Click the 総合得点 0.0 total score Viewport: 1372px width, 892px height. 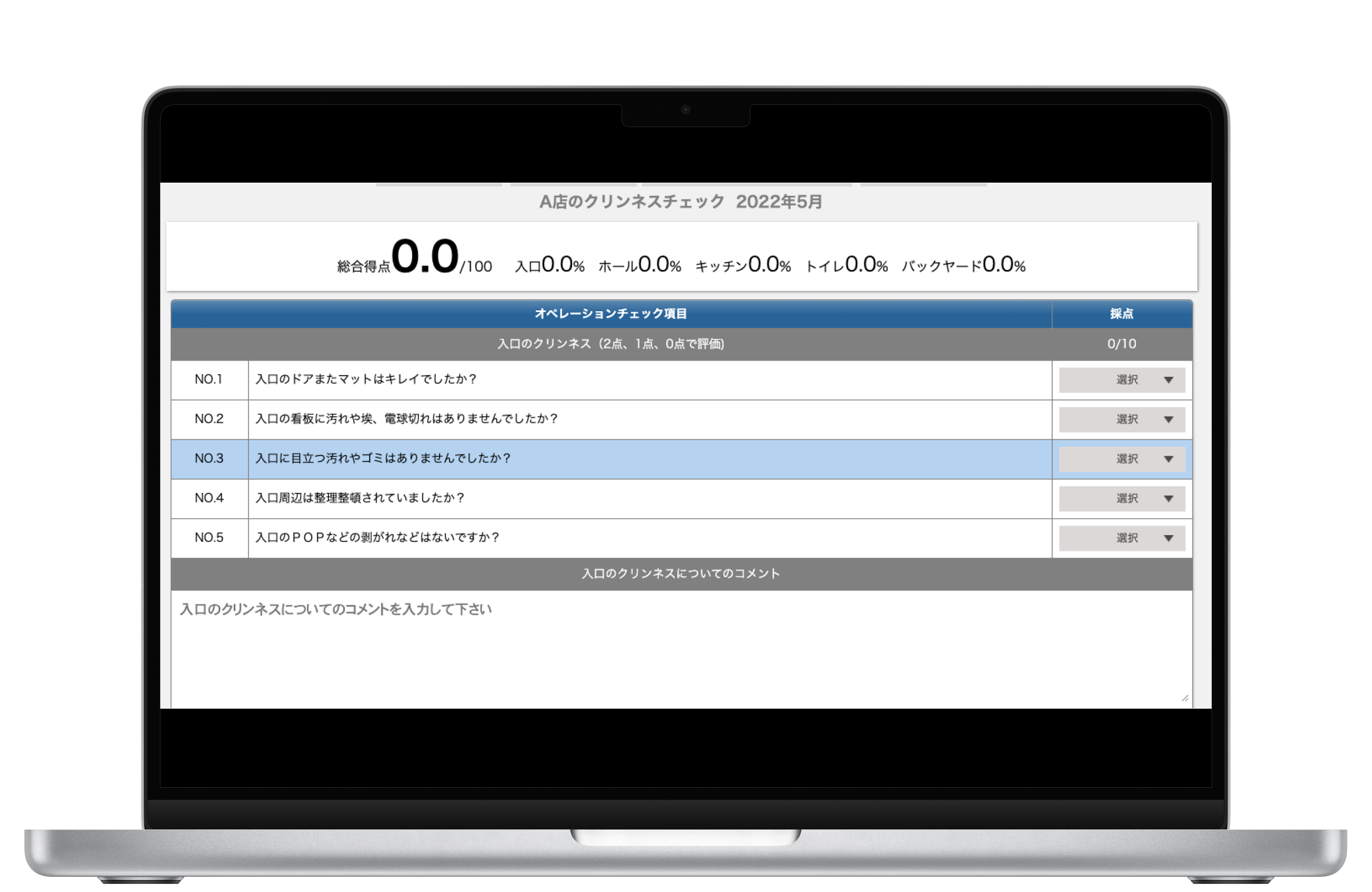[425, 257]
